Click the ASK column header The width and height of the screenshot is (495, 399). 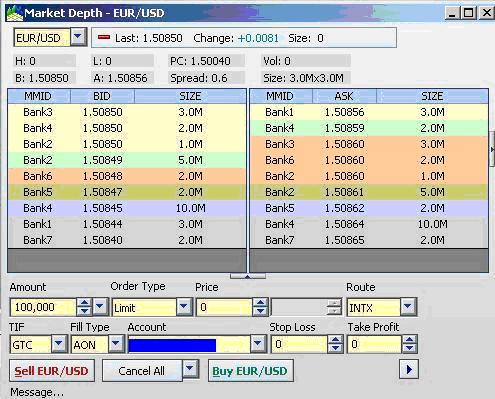344,96
